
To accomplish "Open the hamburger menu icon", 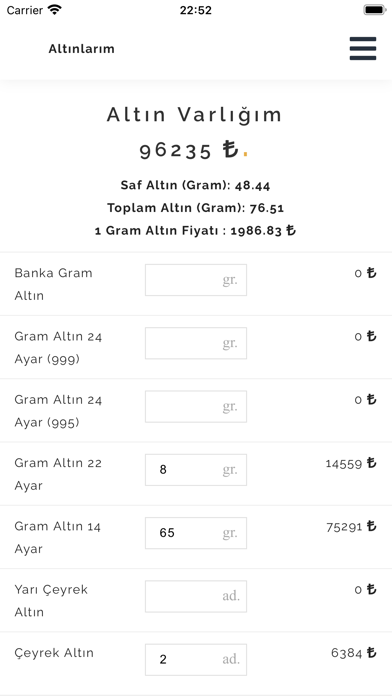I will 363,48.
